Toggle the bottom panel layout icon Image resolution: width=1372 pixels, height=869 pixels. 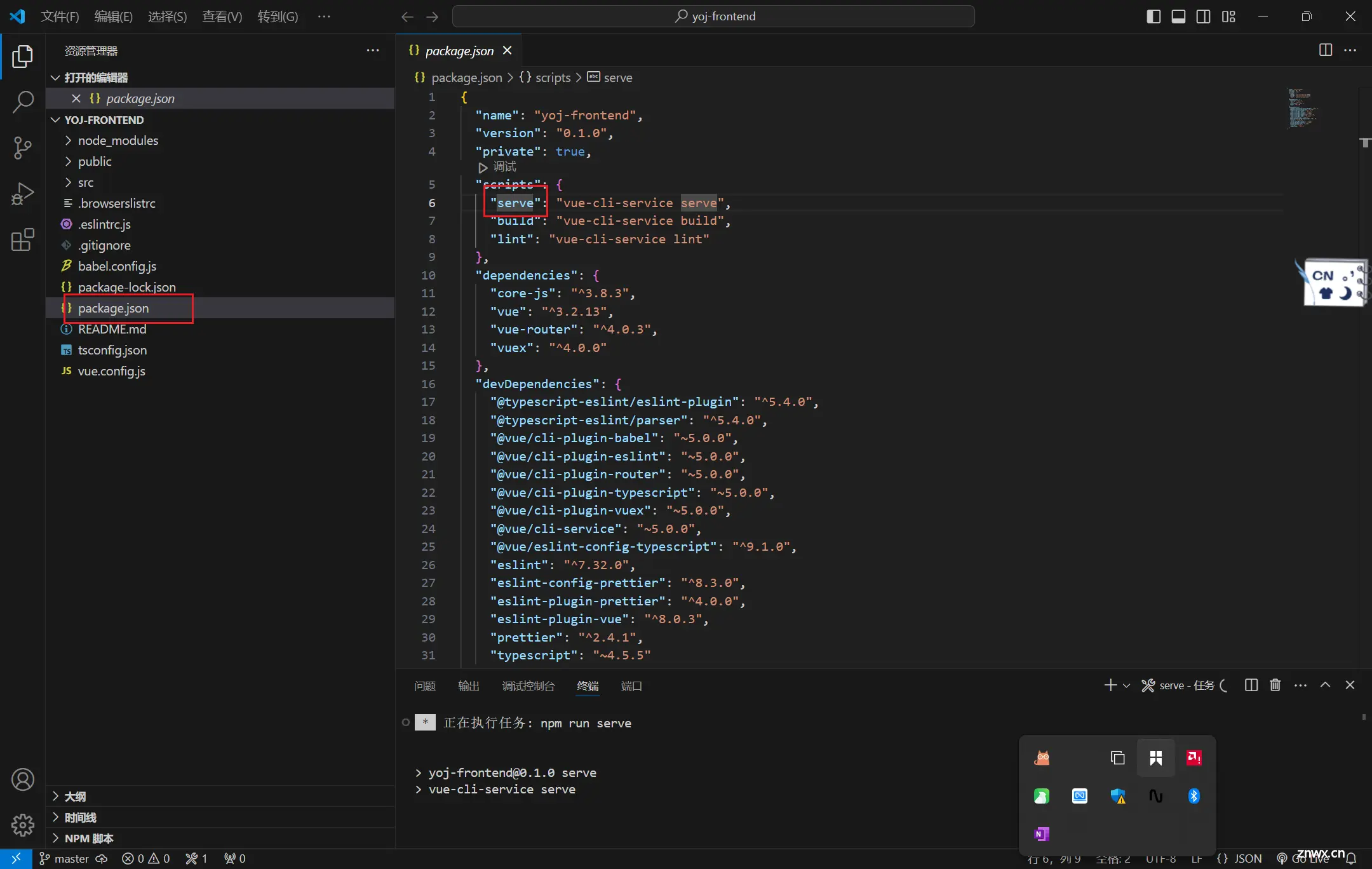[1178, 17]
